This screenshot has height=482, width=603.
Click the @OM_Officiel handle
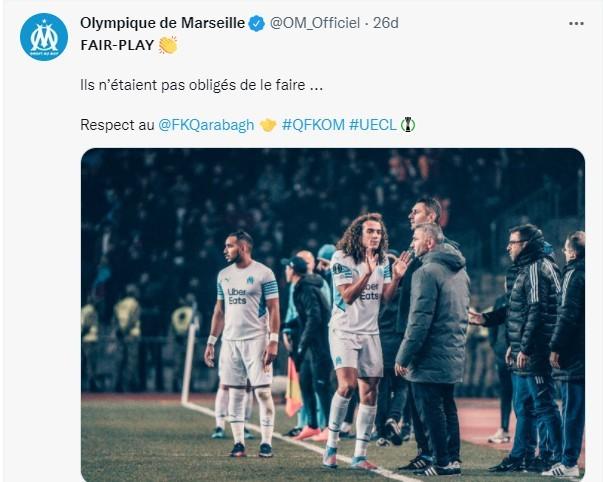click(x=315, y=24)
